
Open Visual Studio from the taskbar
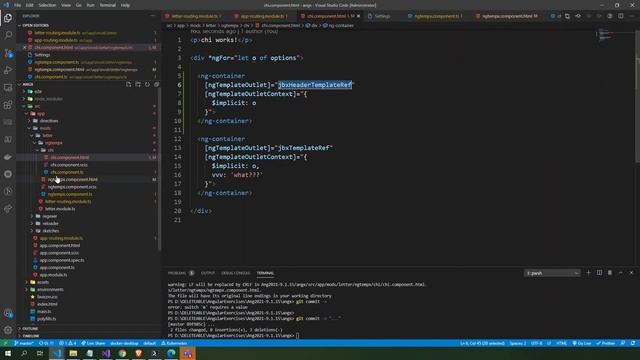[x=106, y=353]
